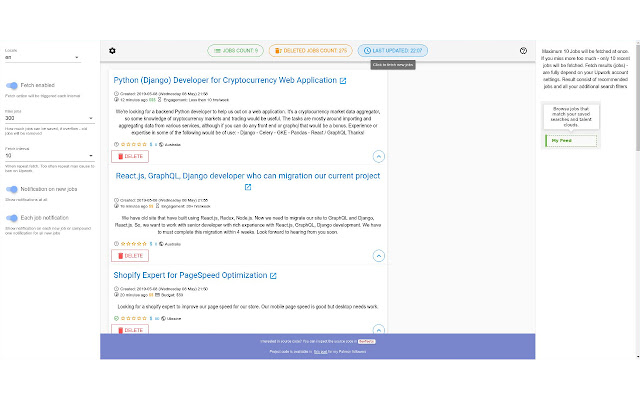The height and width of the screenshot is (400, 640).
Task: Delete the Python Django Developer job
Action: pyautogui.click(x=130, y=156)
